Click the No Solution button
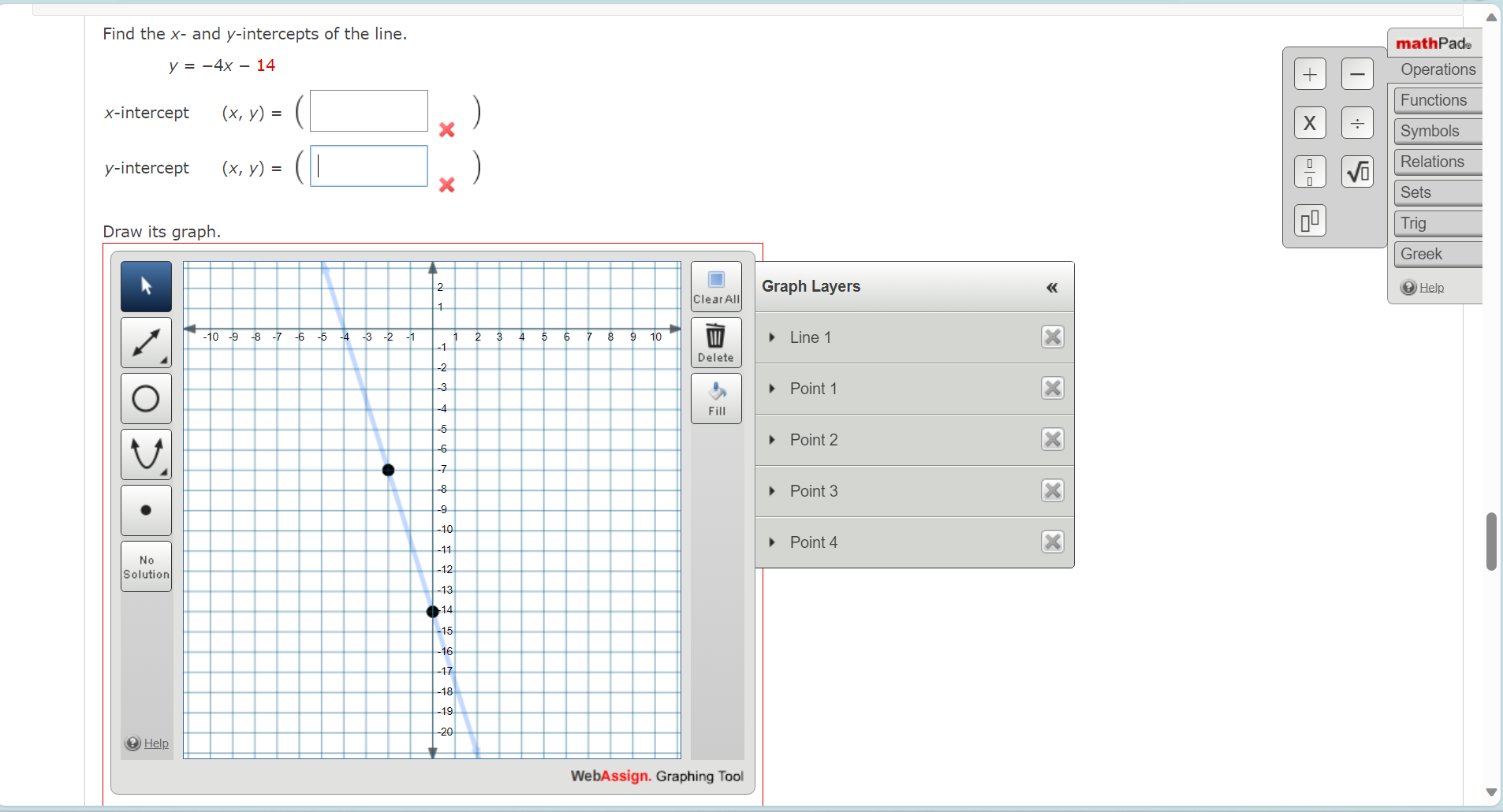 click(x=145, y=565)
